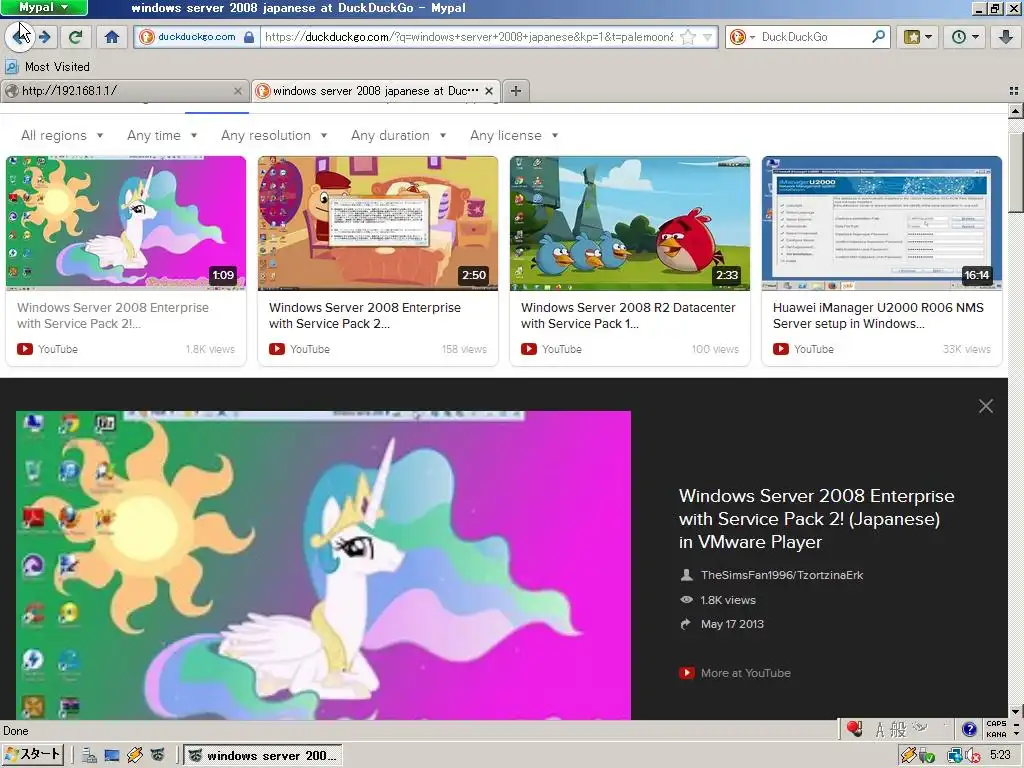
Task: Open a new tab with plus button
Action: [516, 91]
